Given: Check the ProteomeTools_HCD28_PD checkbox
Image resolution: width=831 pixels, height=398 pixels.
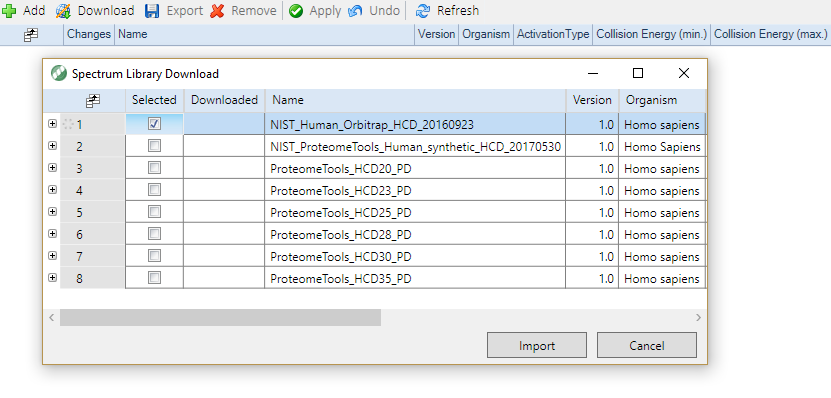Looking at the screenshot, I should [x=154, y=234].
